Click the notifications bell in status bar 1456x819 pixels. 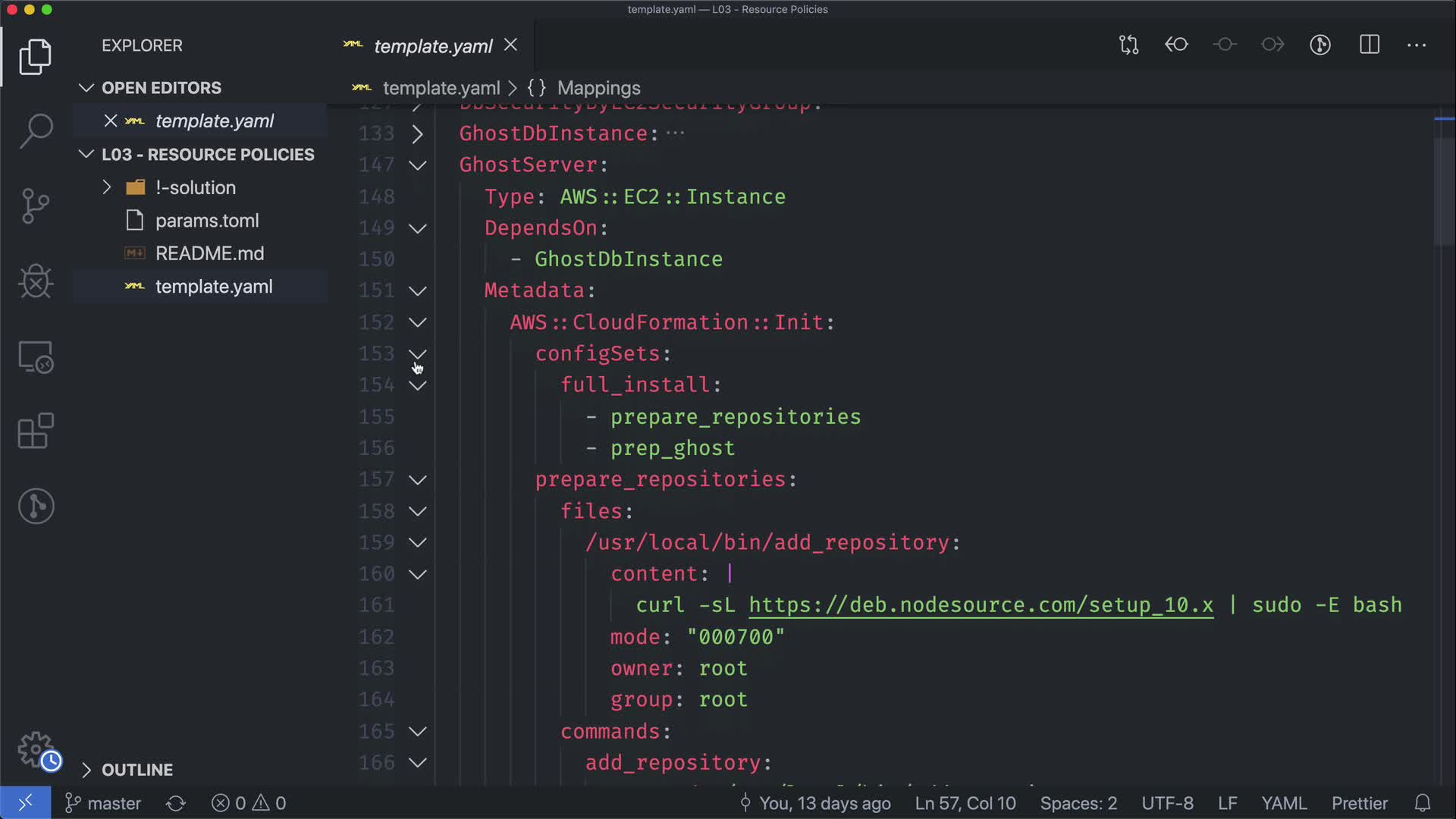1423,803
